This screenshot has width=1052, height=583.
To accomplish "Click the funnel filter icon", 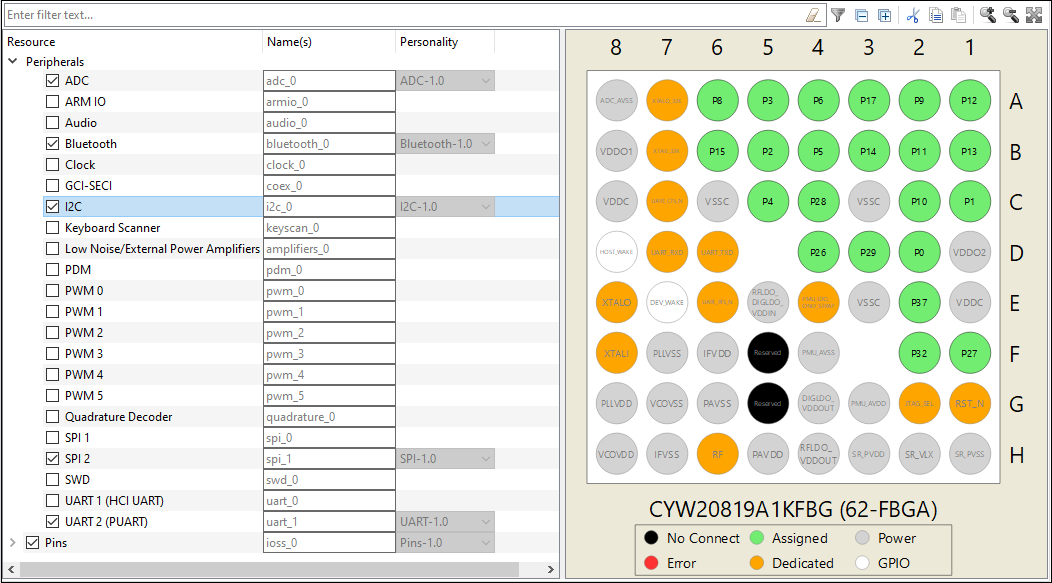I will 838,15.
